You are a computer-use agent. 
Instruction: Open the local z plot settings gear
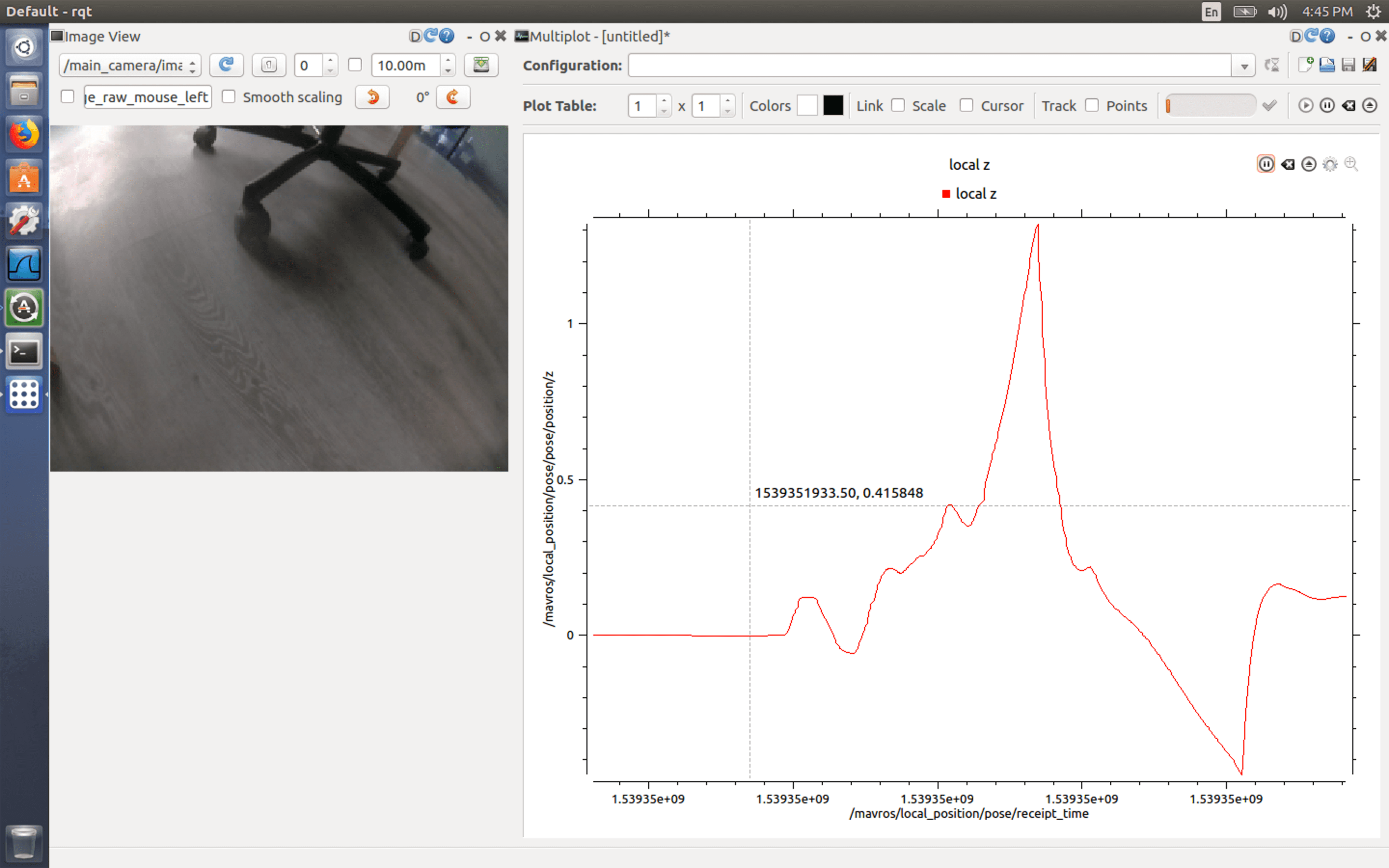[1330, 165]
